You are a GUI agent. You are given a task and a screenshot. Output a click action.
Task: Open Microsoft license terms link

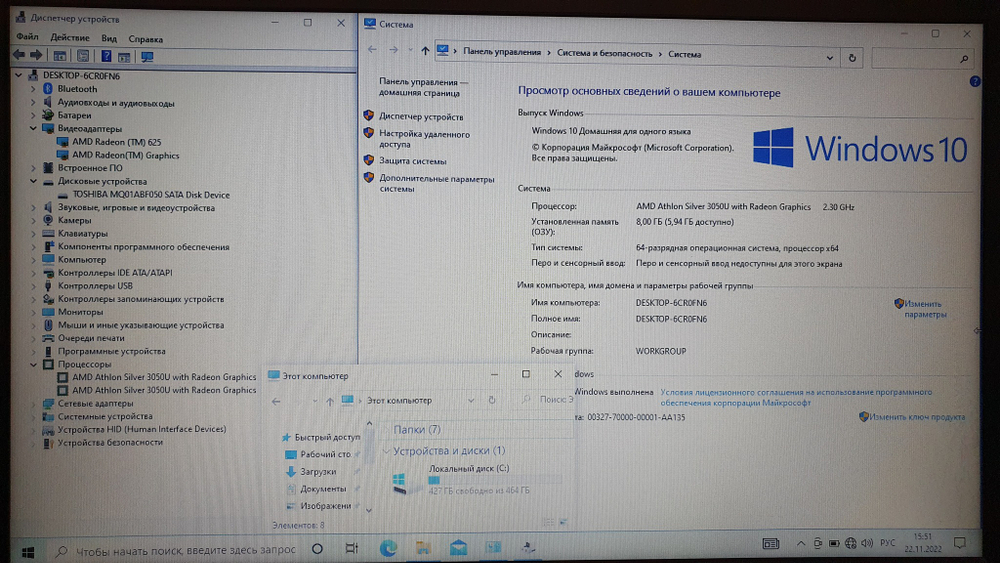796,397
